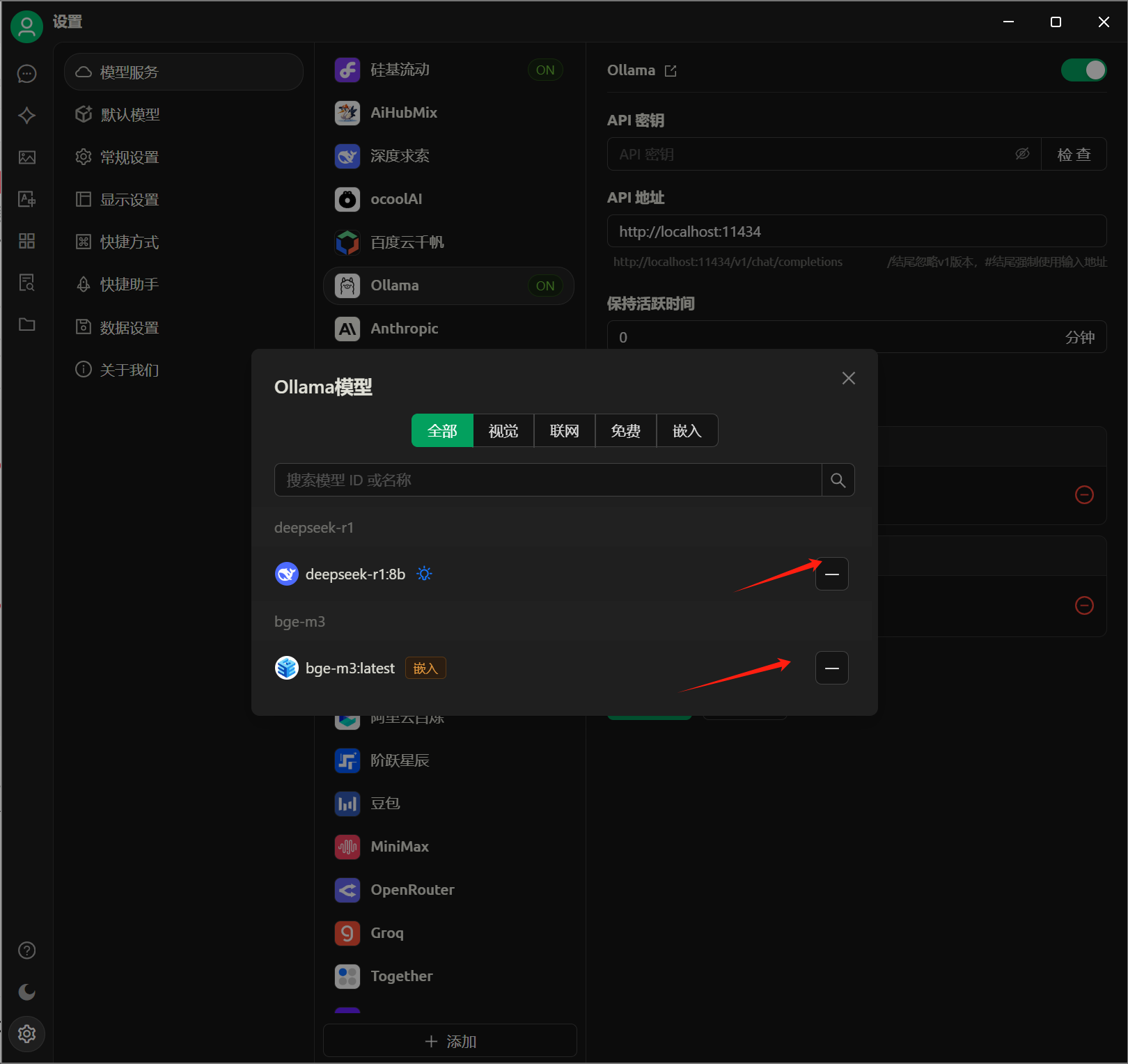
Task: Select 阶跃星辰 provider
Action: (448, 760)
